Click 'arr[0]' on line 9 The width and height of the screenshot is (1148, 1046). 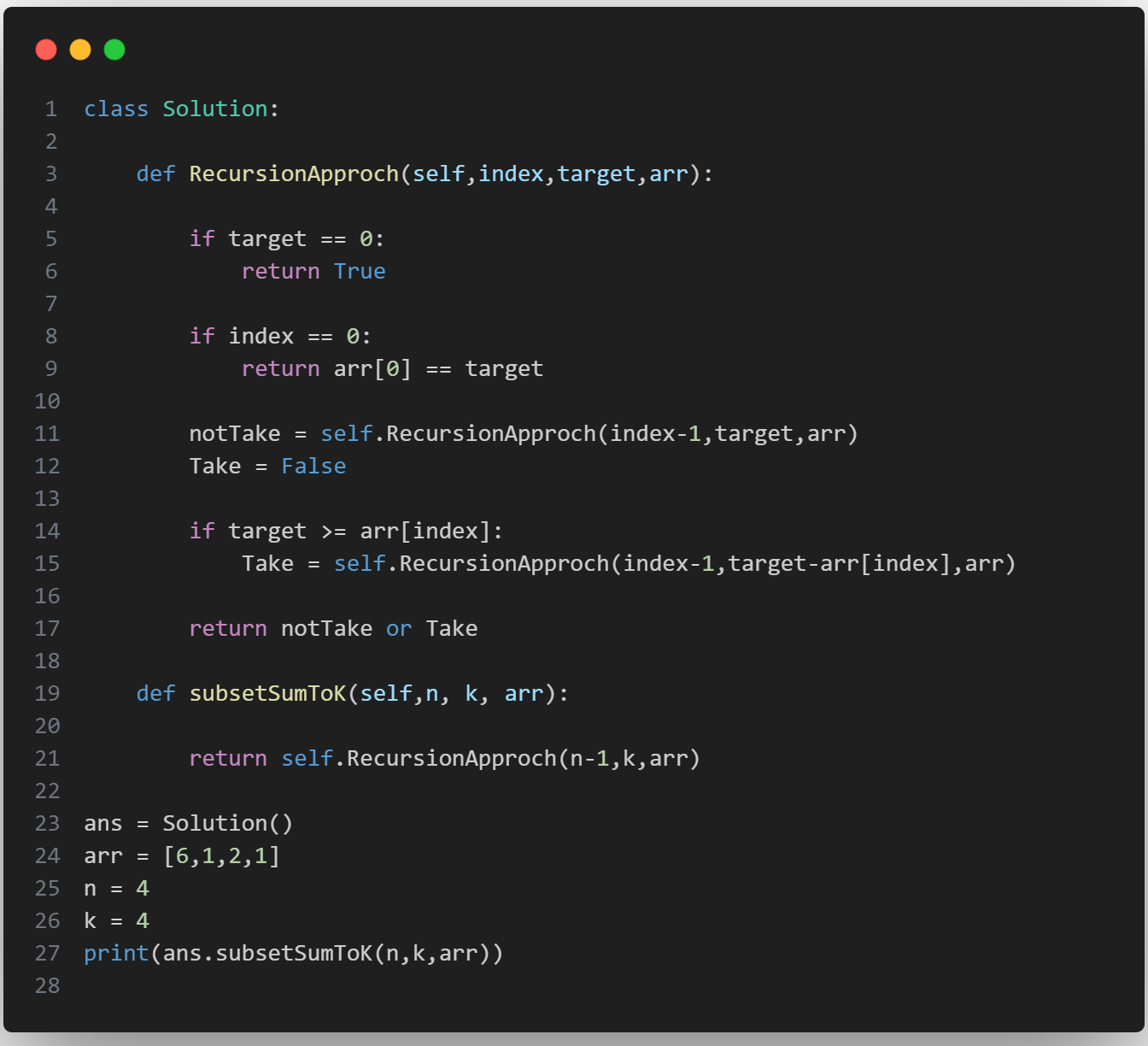pos(372,369)
